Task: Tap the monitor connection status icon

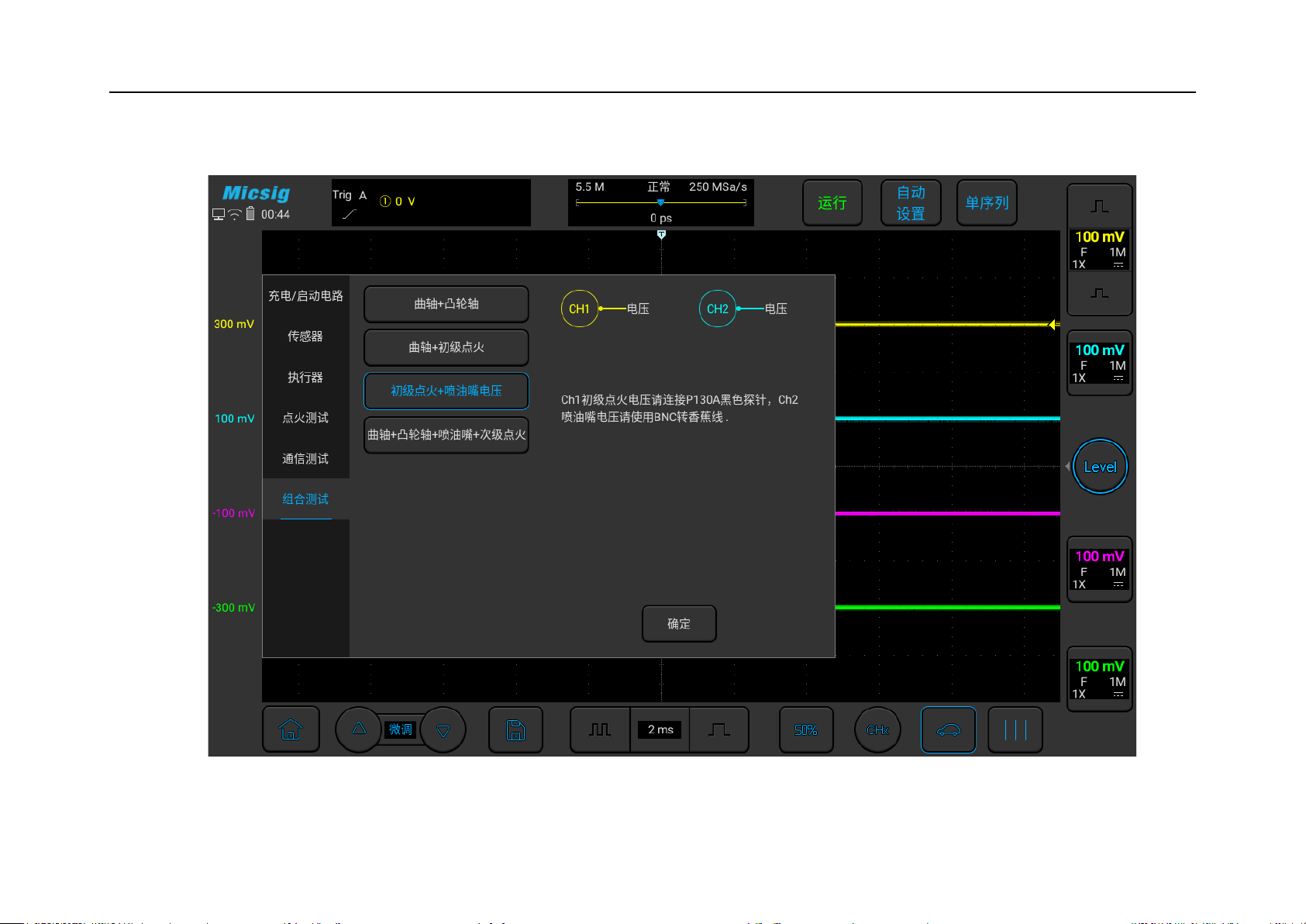Action: [x=219, y=215]
